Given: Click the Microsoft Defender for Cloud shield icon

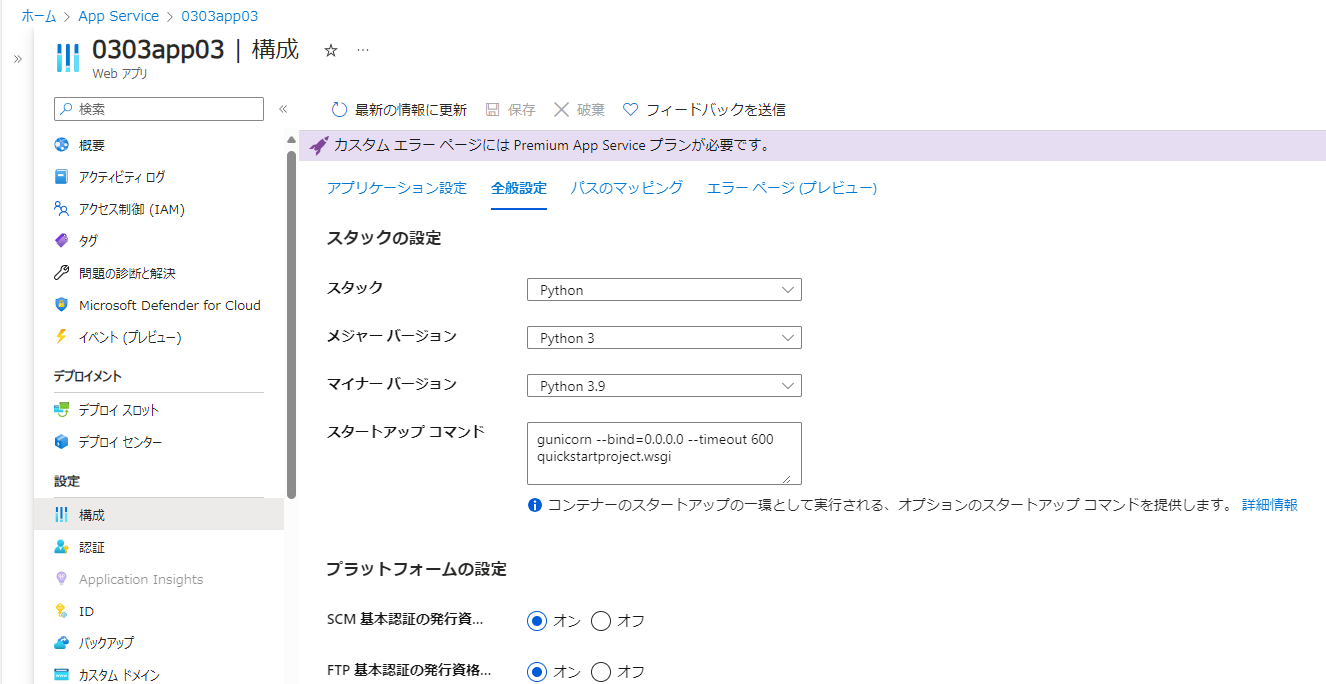Looking at the screenshot, I should tap(62, 305).
